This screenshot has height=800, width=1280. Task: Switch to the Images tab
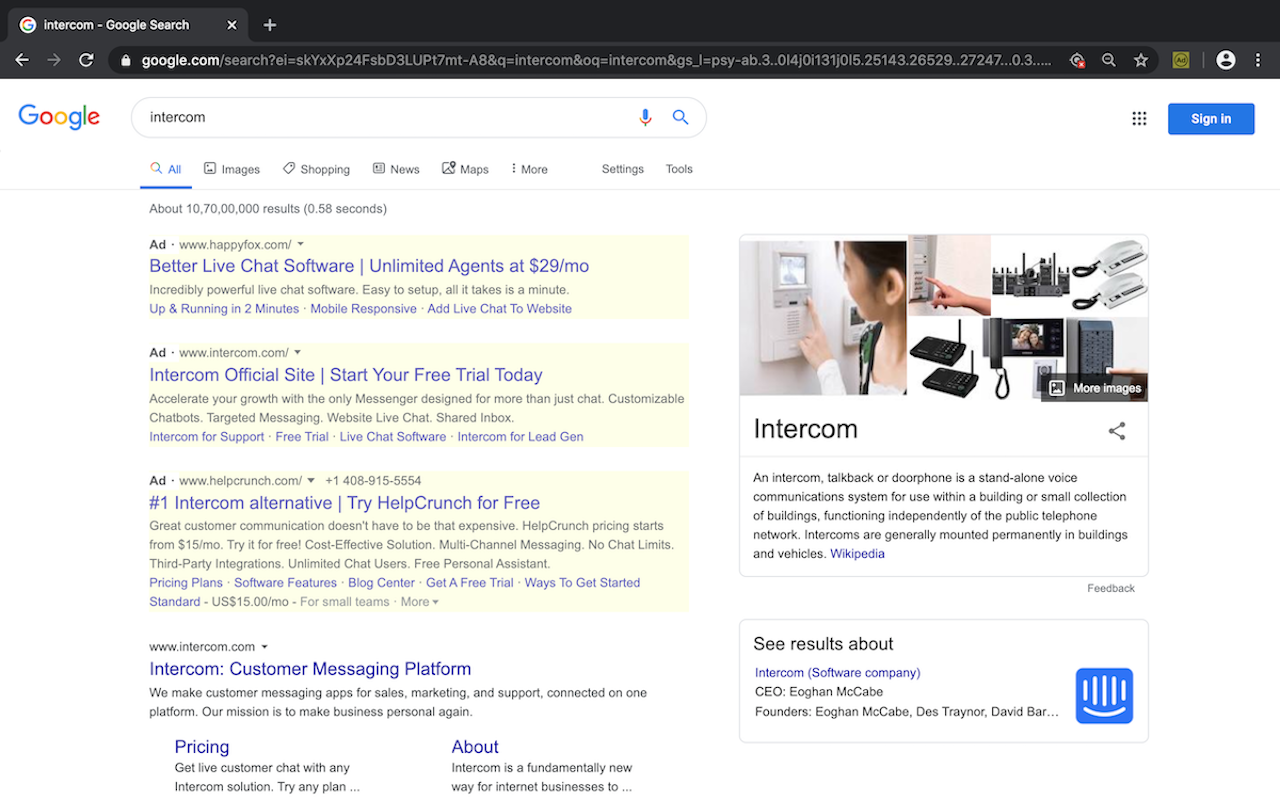(x=232, y=169)
